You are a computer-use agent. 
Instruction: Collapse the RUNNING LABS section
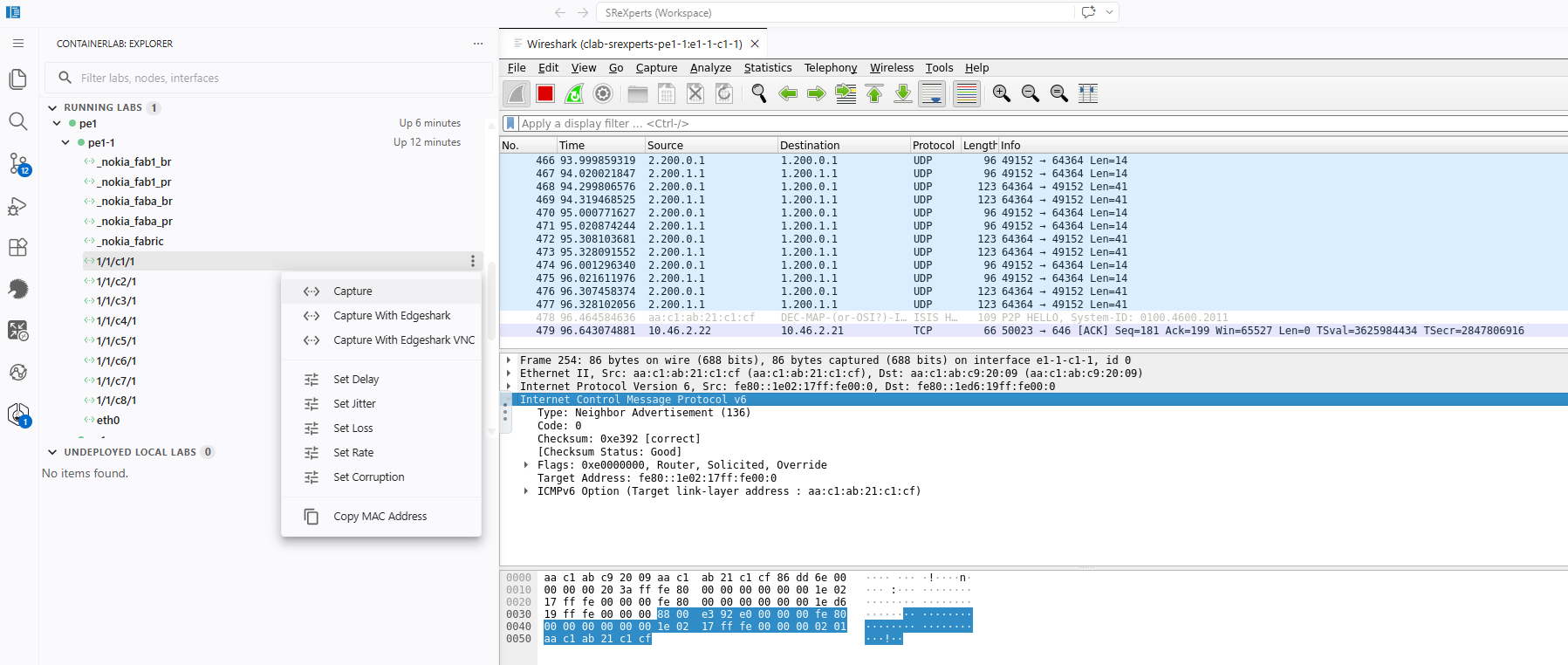[x=52, y=107]
